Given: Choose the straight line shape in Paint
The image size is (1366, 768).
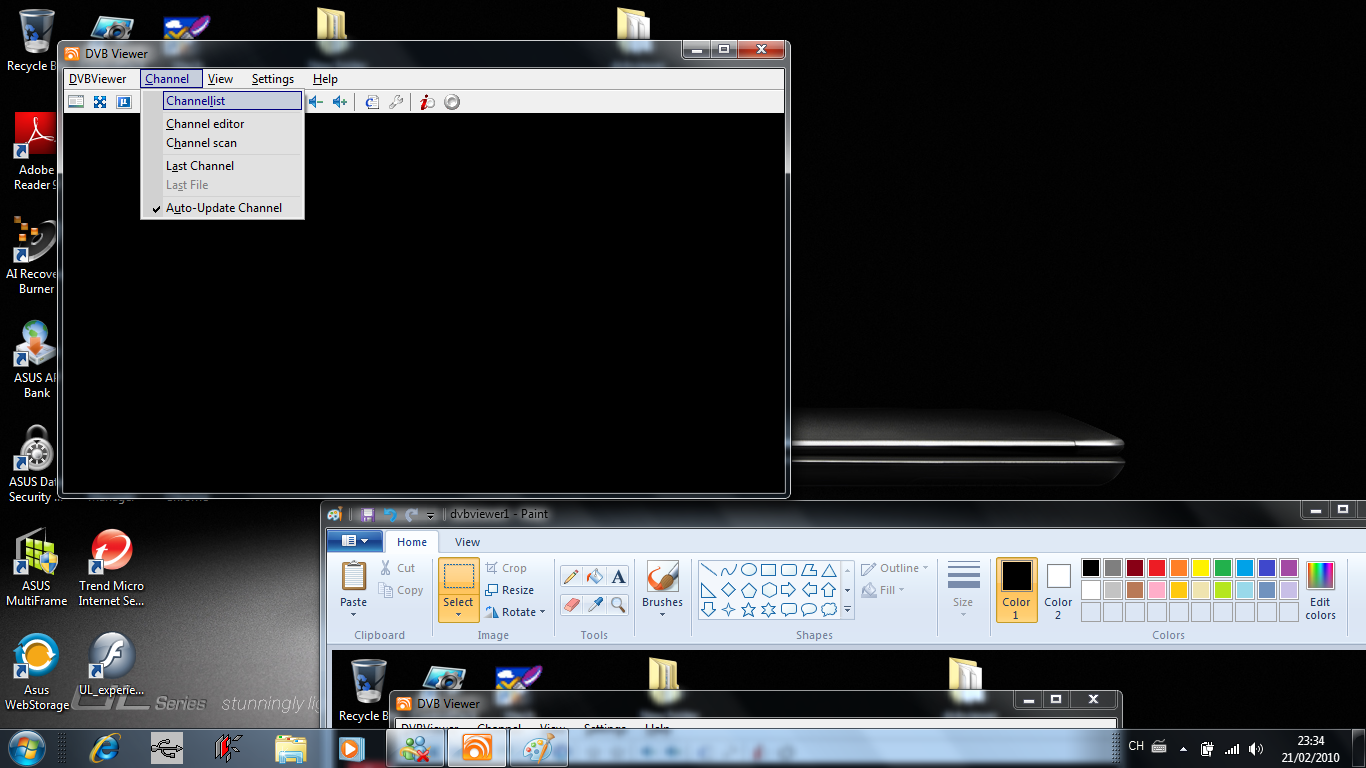Looking at the screenshot, I should point(708,570).
